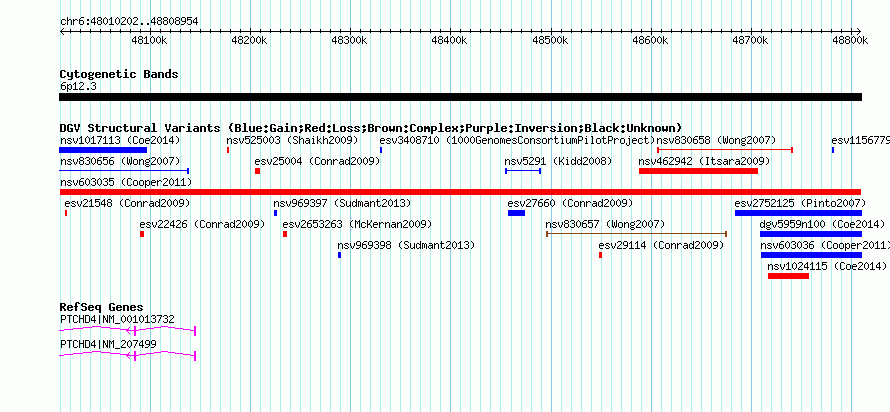Screen dimensions: 890x412
Task: Click the 48800k ruler tick label
Action: tap(851, 40)
